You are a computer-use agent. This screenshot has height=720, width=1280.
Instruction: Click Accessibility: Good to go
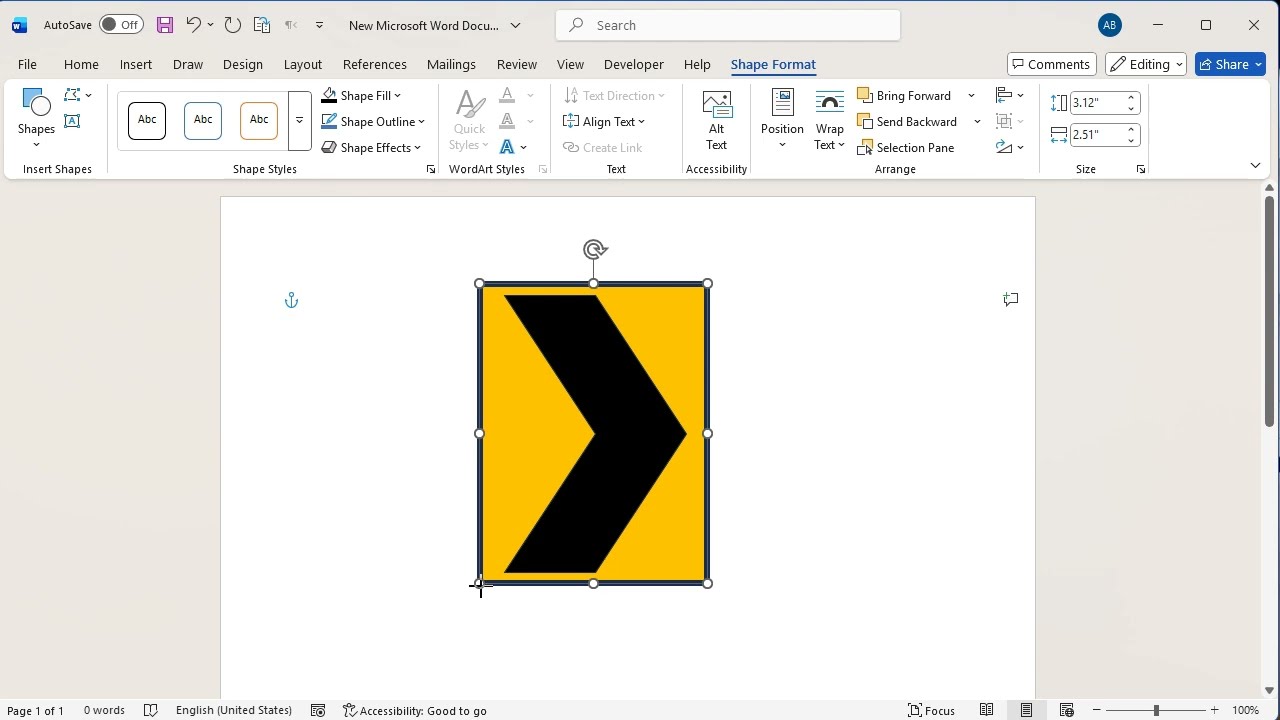(415, 710)
